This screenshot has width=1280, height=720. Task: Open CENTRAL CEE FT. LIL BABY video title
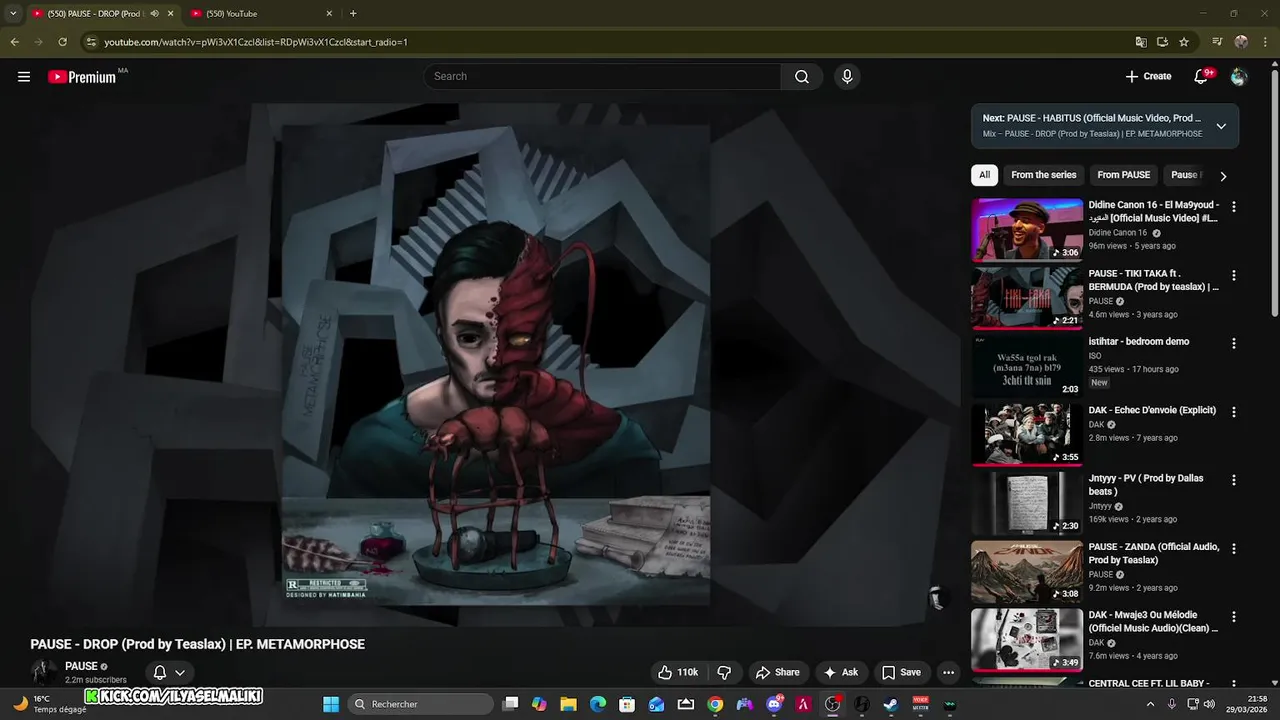point(1150,683)
